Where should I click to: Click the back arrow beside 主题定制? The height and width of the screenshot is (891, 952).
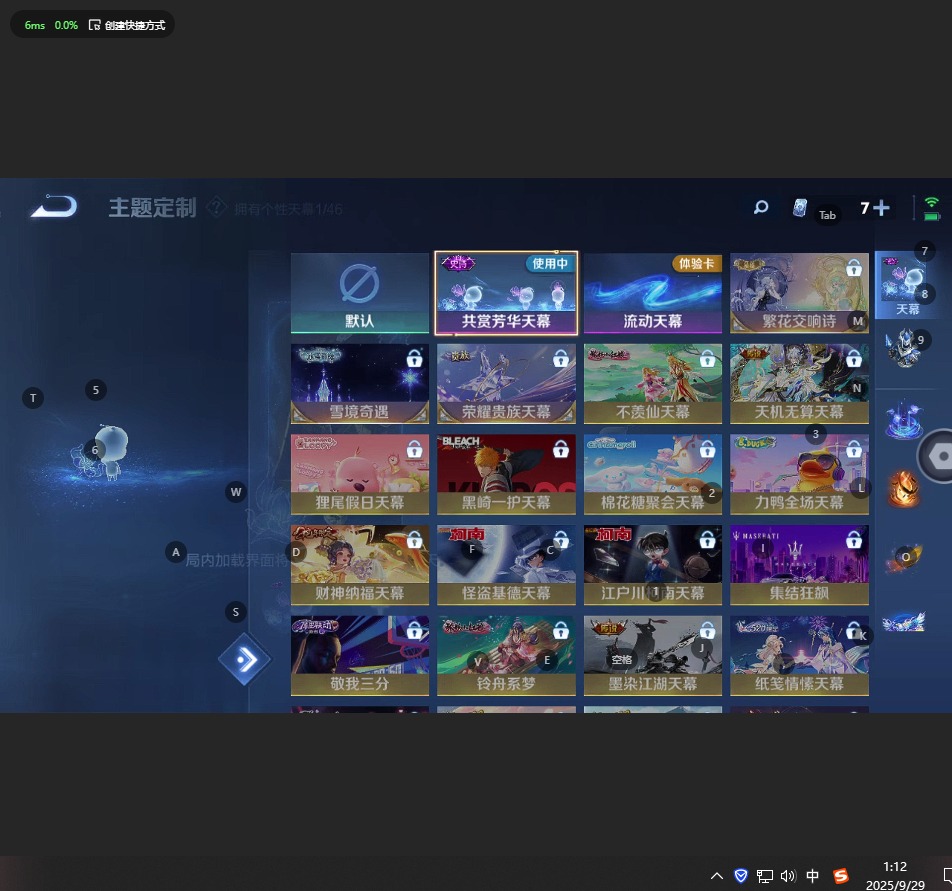tap(53, 207)
